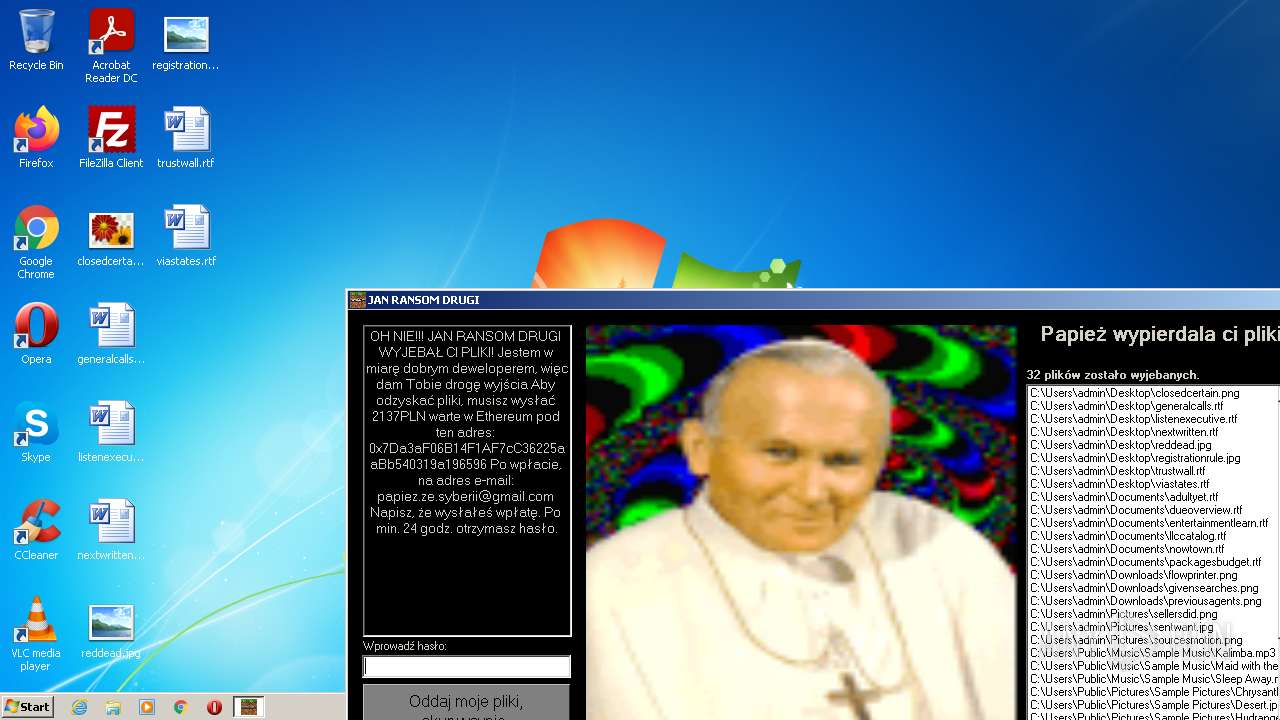Select llccatalog.rtf list entry
Viewport: 1280px width, 720px height.
point(1128,536)
